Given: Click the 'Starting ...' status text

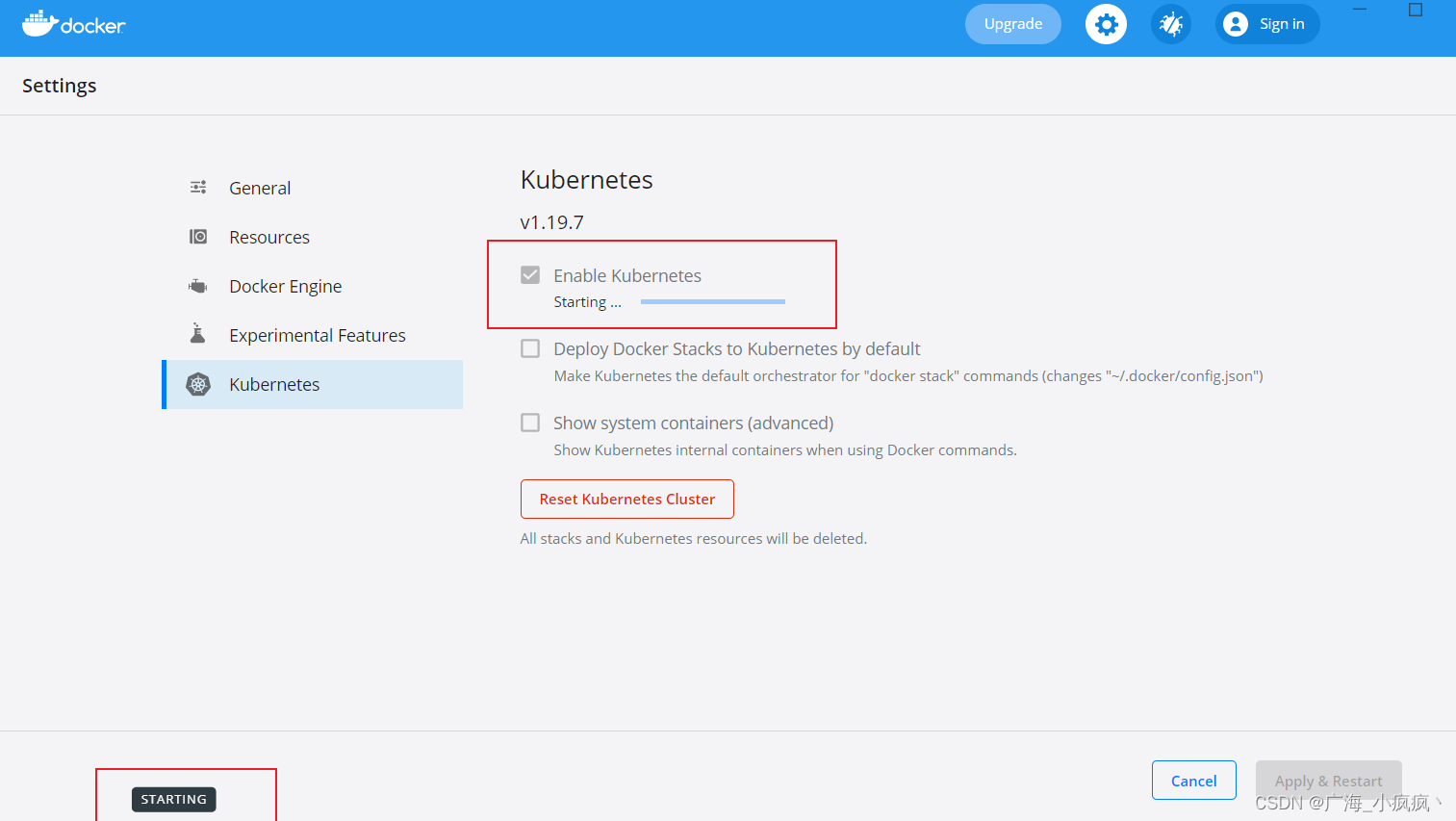Looking at the screenshot, I should [588, 302].
